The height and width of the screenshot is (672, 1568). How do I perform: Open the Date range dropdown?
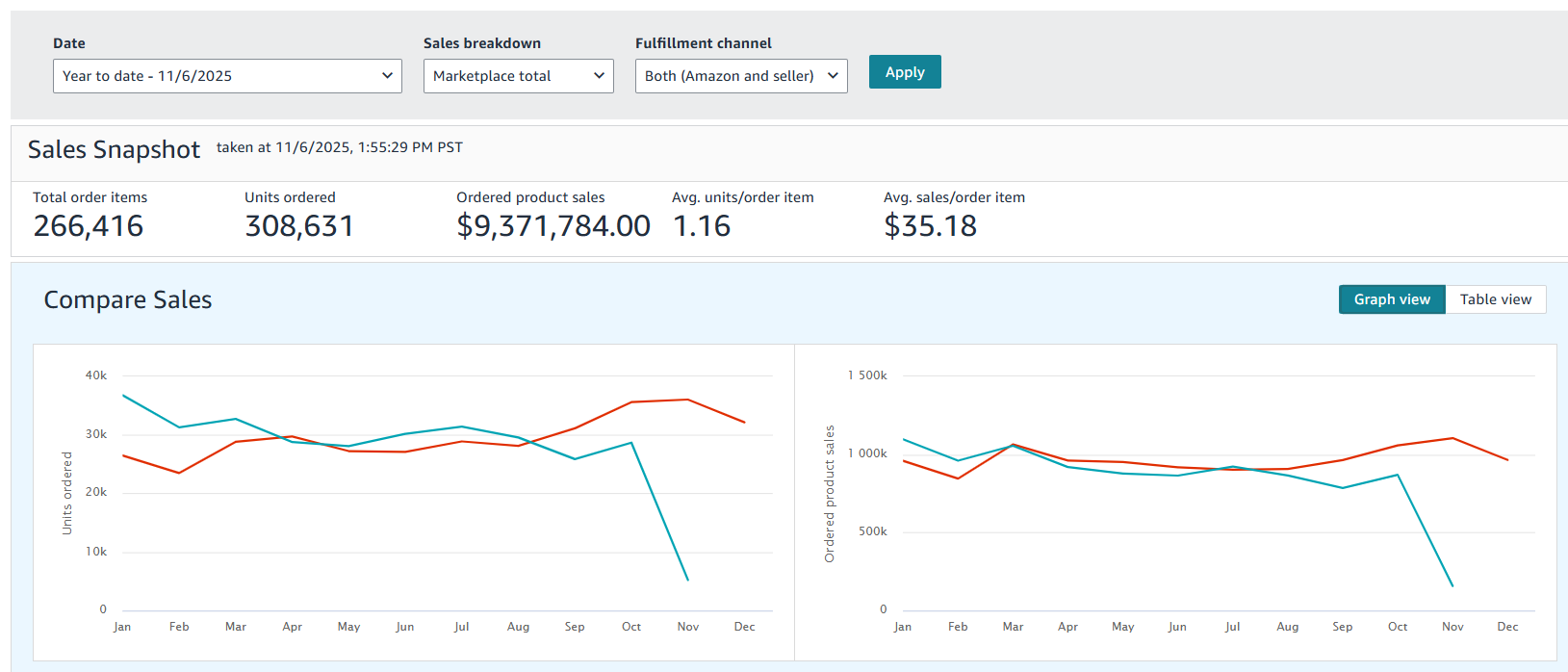point(227,76)
